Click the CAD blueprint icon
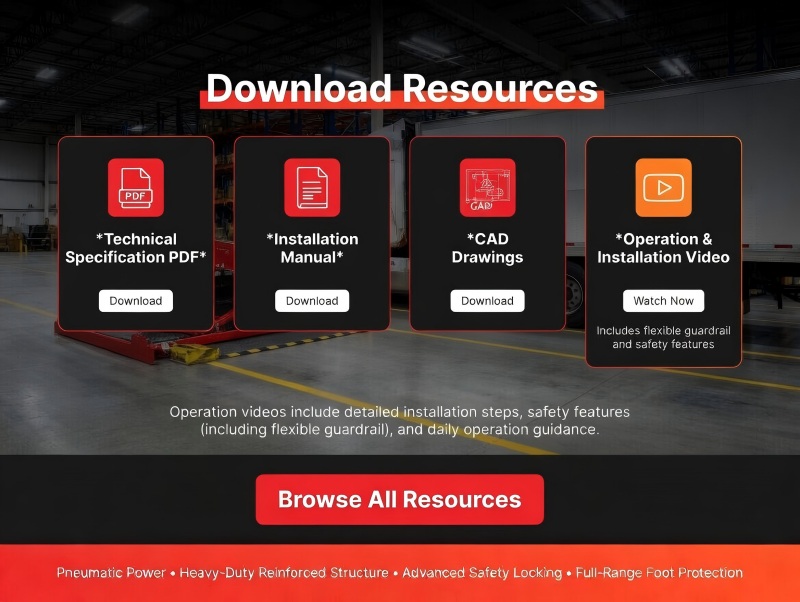The image size is (800, 602). click(487, 188)
